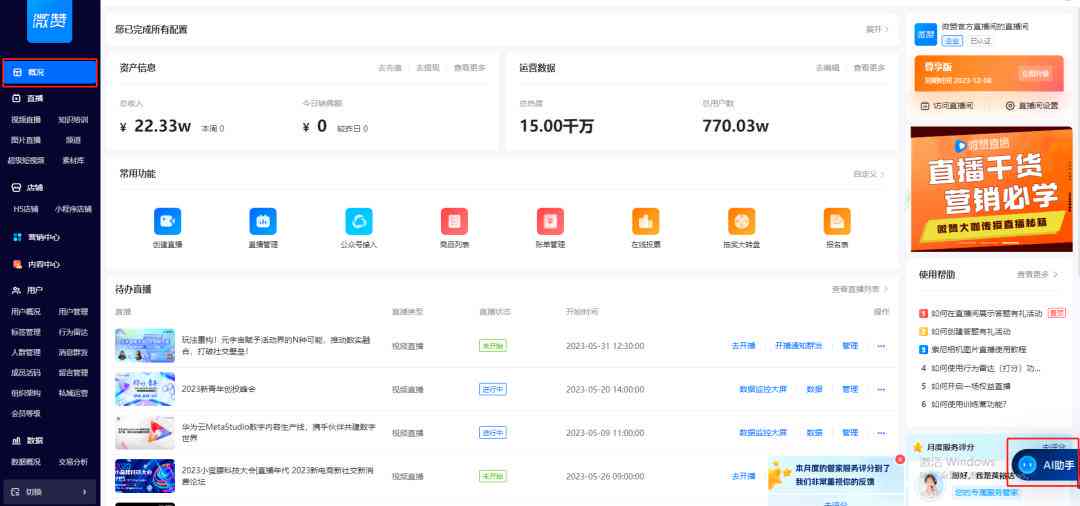Screen dimensions: 1080x506
Task: Open the 直播干货 营销必学 banner
Action: (x=991, y=189)
